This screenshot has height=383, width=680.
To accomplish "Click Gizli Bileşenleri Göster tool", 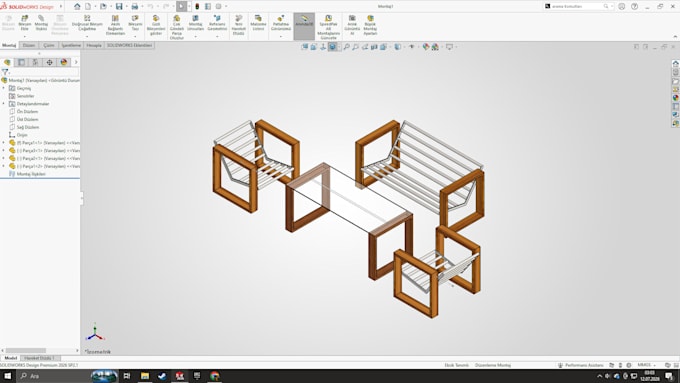I will point(156,25).
